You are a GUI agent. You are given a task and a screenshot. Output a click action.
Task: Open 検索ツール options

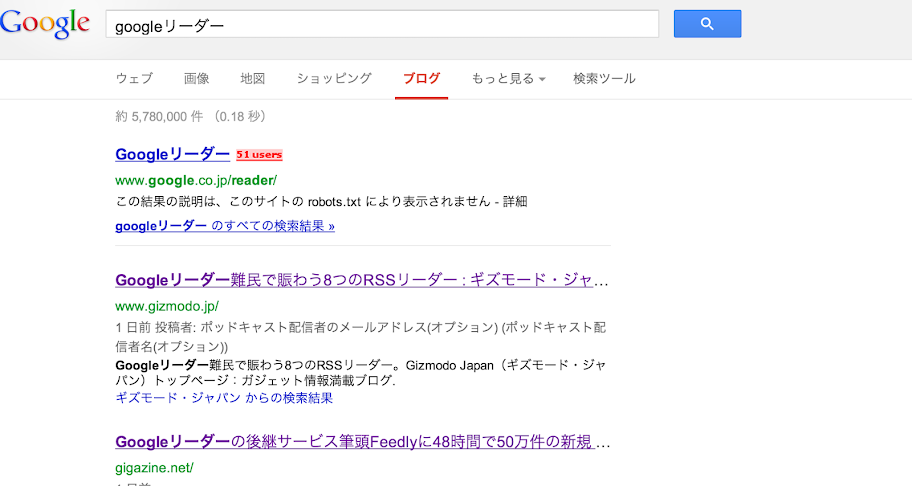tap(604, 78)
